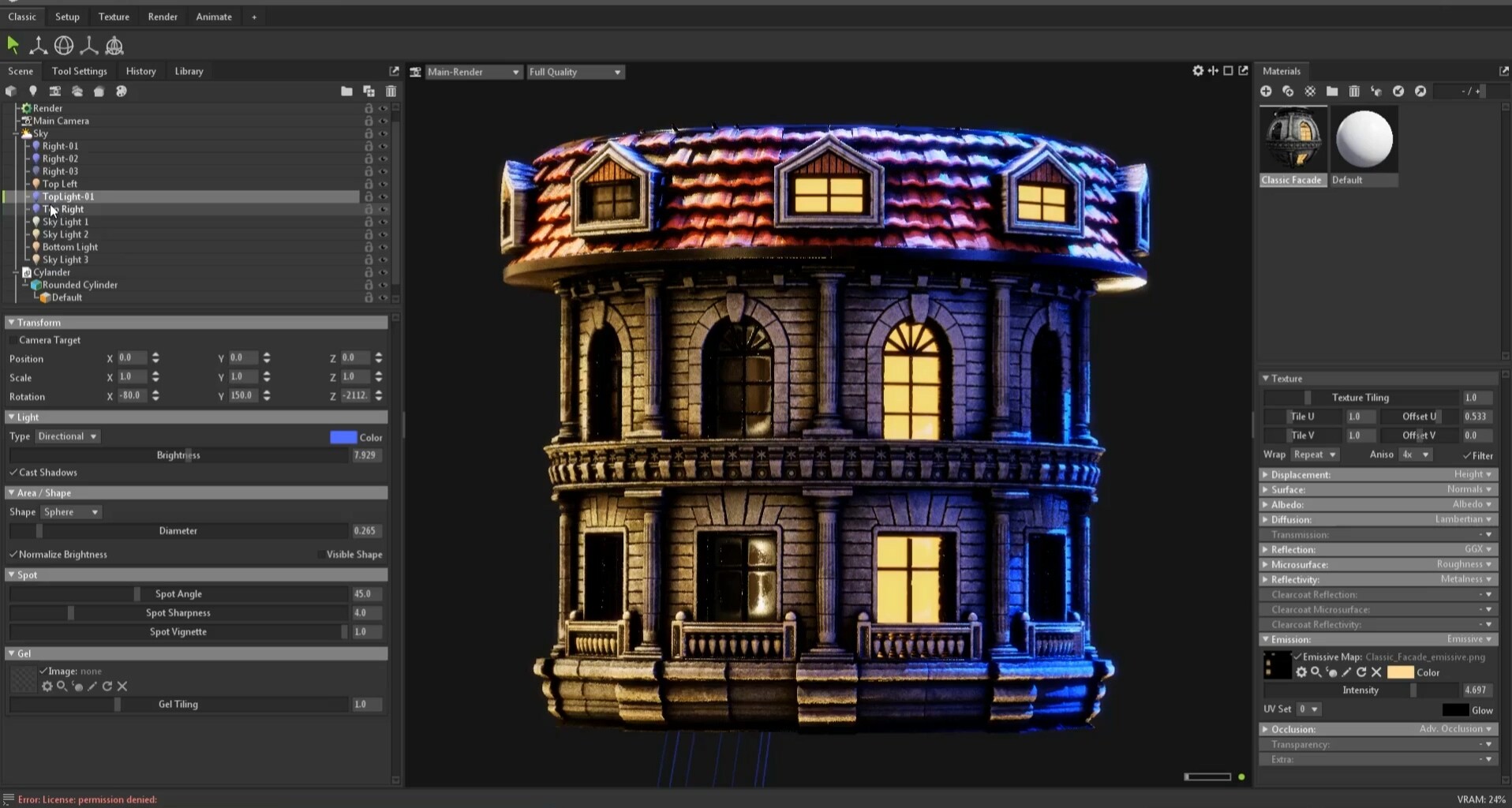Image resolution: width=1512 pixels, height=808 pixels.
Task: Open the light Type Directional dropdown
Action: 68,436
